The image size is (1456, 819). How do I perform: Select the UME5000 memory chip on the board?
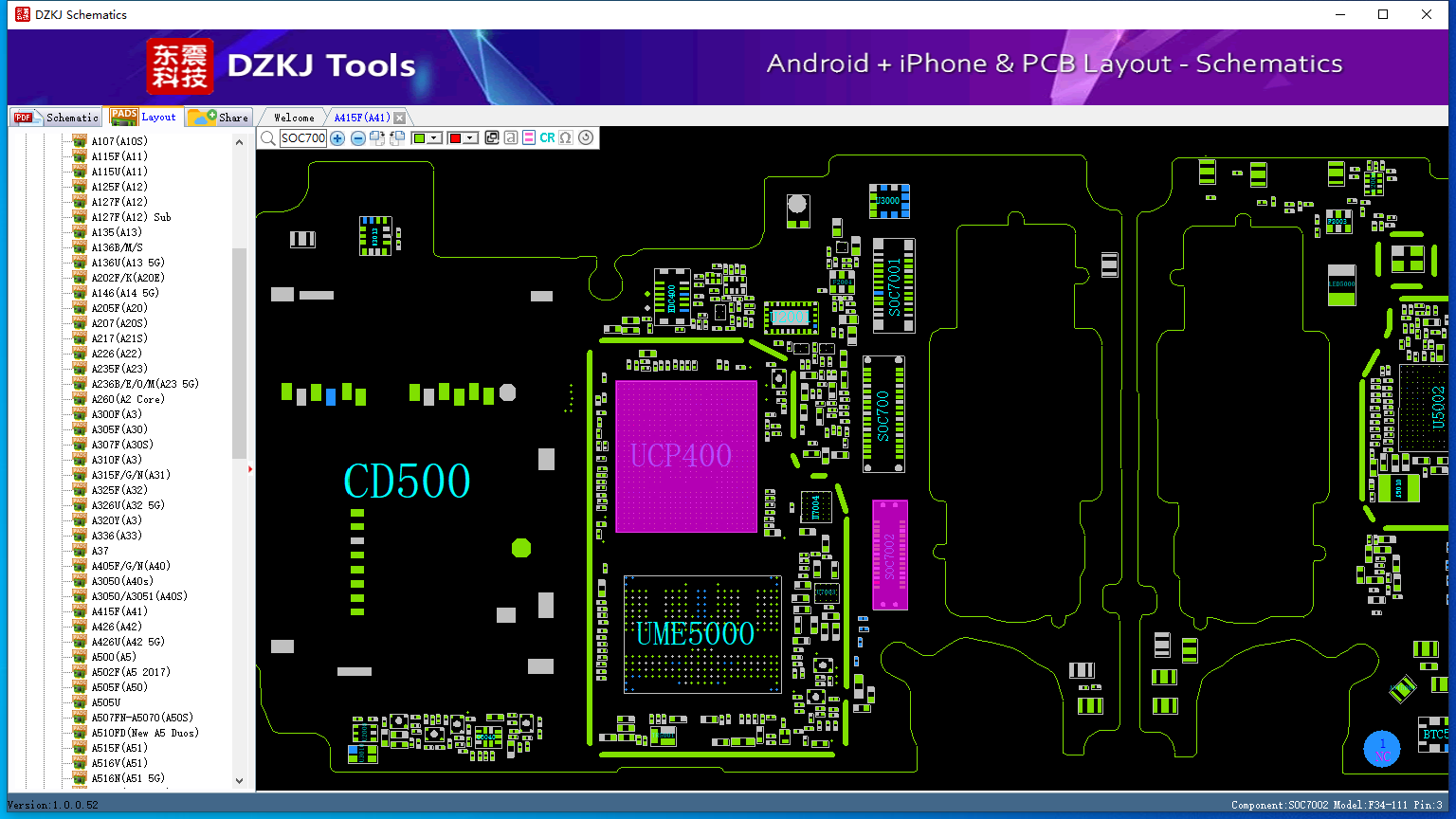702,634
